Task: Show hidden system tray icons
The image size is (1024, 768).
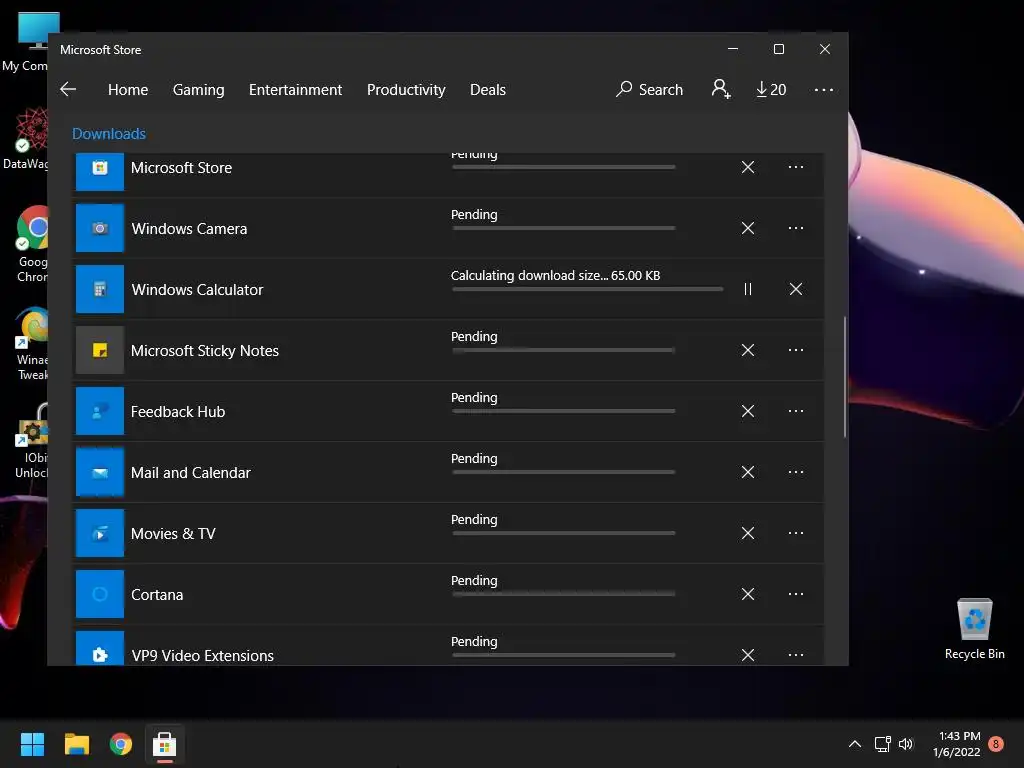Action: click(854, 744)
